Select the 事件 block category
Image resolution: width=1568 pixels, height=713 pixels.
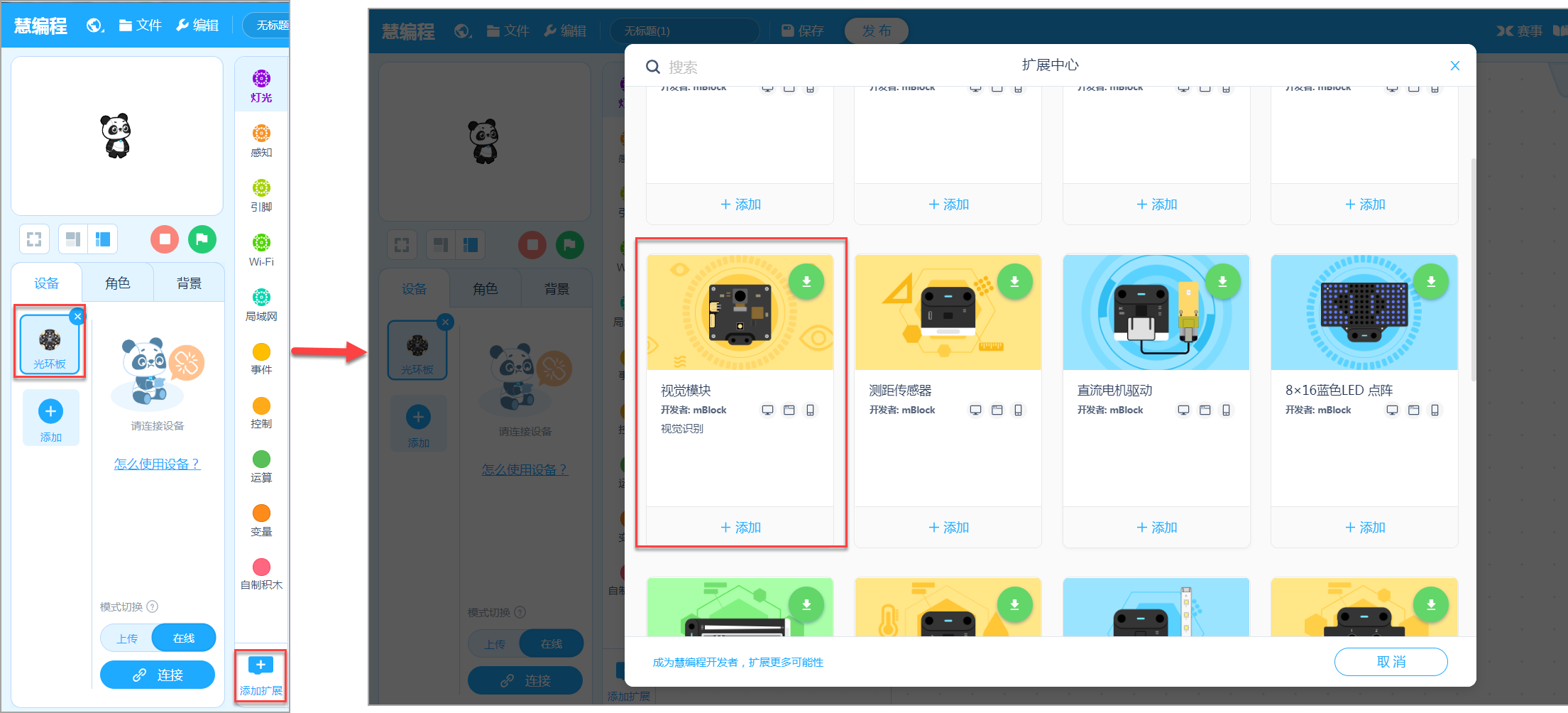click(261, 358)
